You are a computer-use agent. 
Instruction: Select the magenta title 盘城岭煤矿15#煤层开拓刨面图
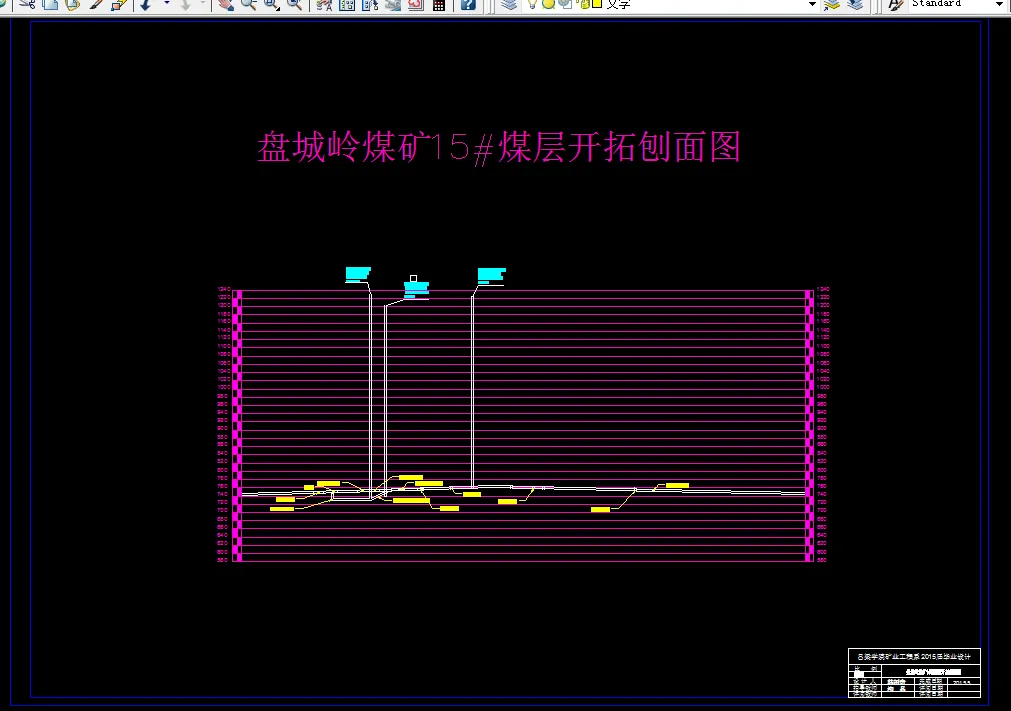pos(499,148)
